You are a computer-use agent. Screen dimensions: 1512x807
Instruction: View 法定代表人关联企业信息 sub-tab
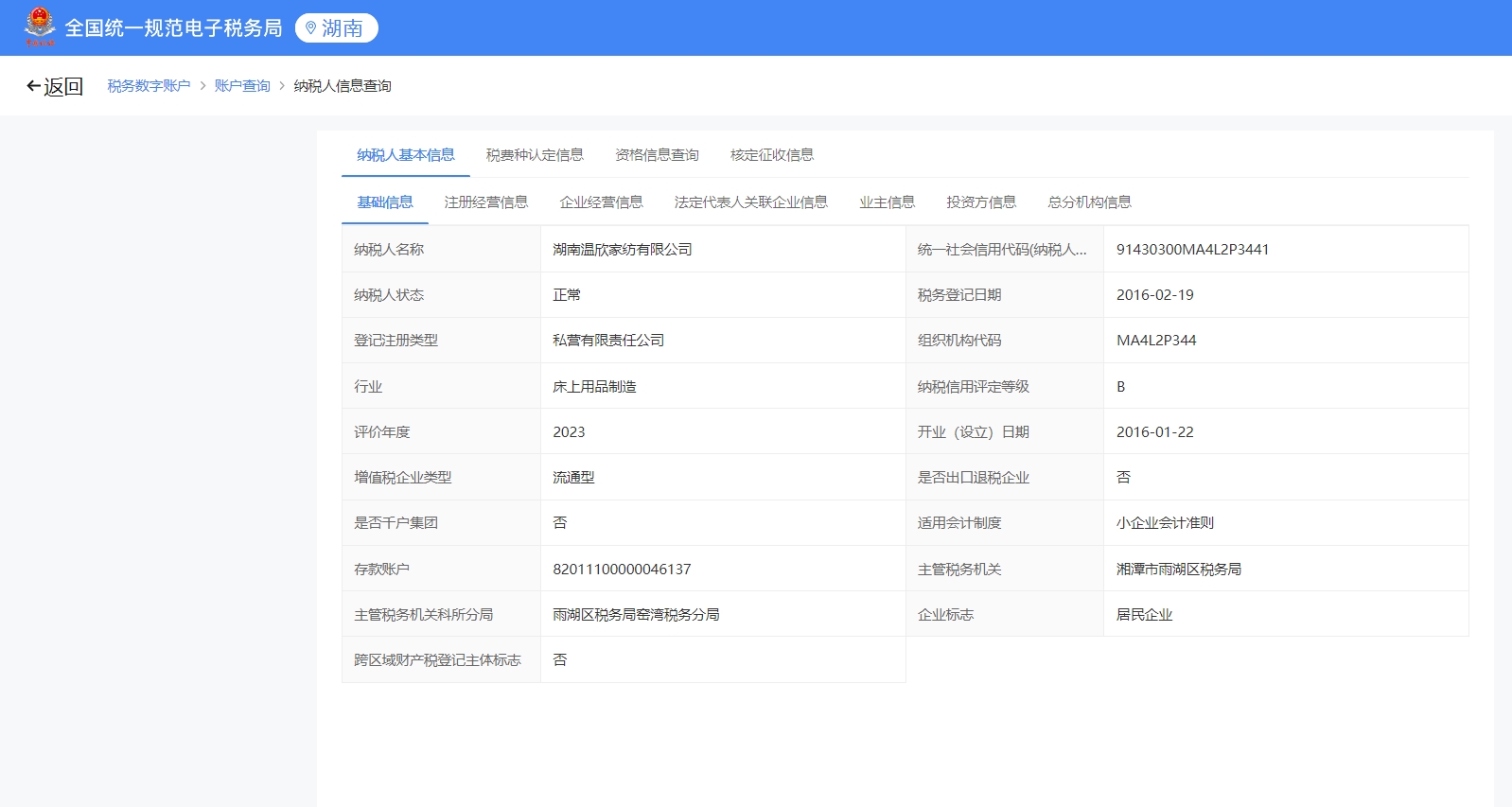[750, 202]
